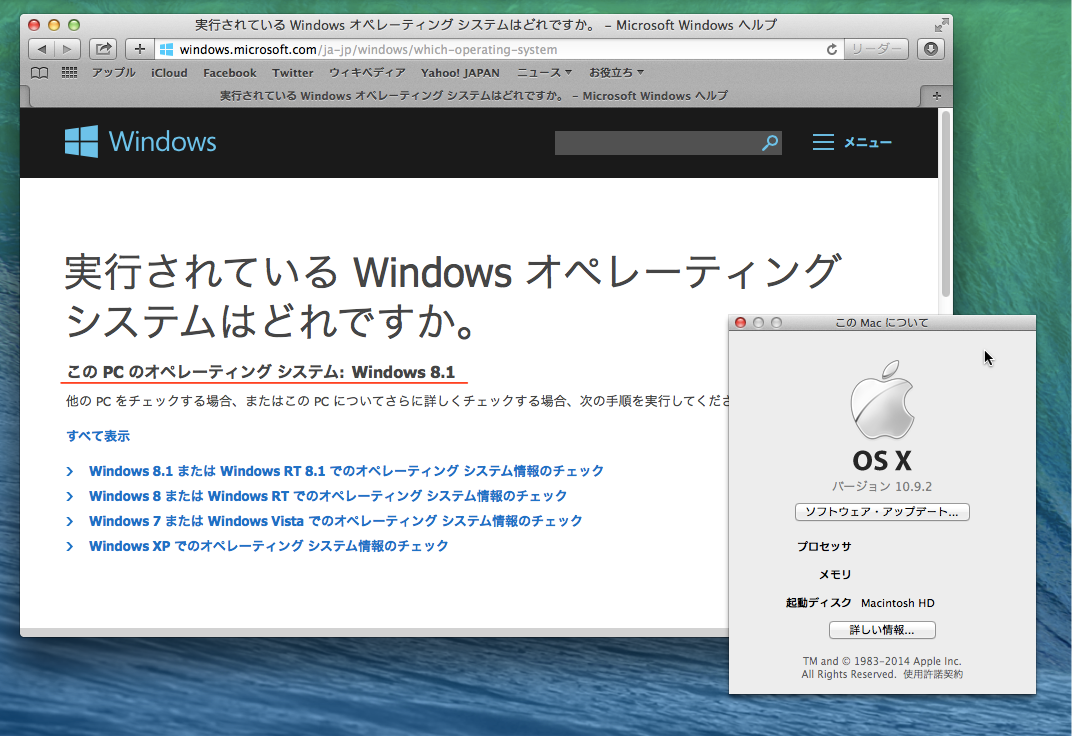The height and width of the screenshot is (736, 1072).
Task: Click the magnifier search icon on the Windows site
Action: pos(770,142)
